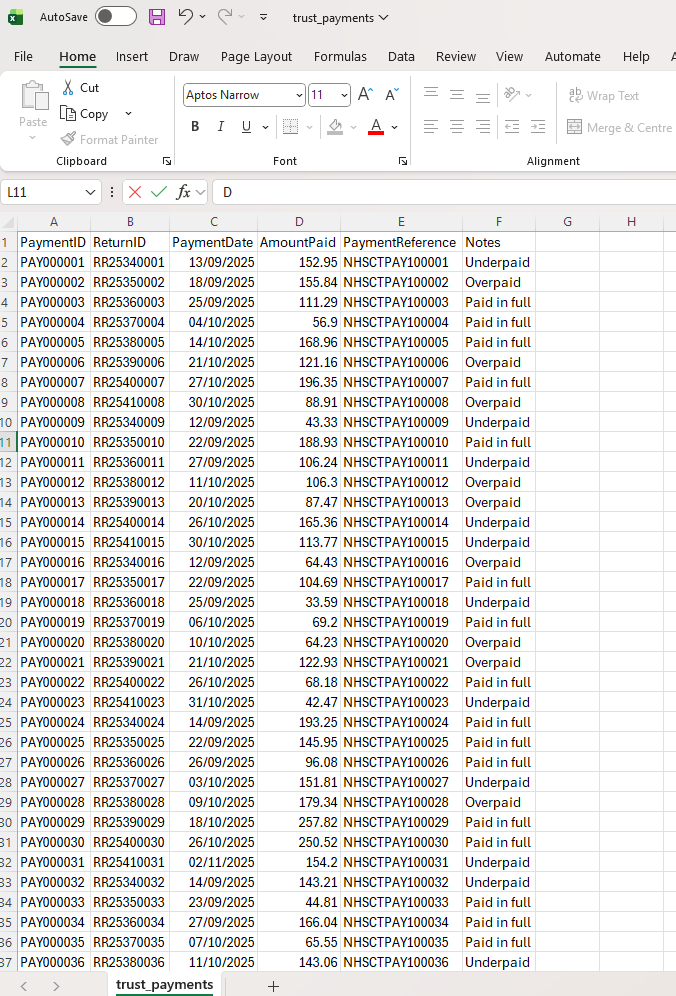676x996 pixels.
Task: Expand the Name Box dropdown arrow
Action: point(90,192)
